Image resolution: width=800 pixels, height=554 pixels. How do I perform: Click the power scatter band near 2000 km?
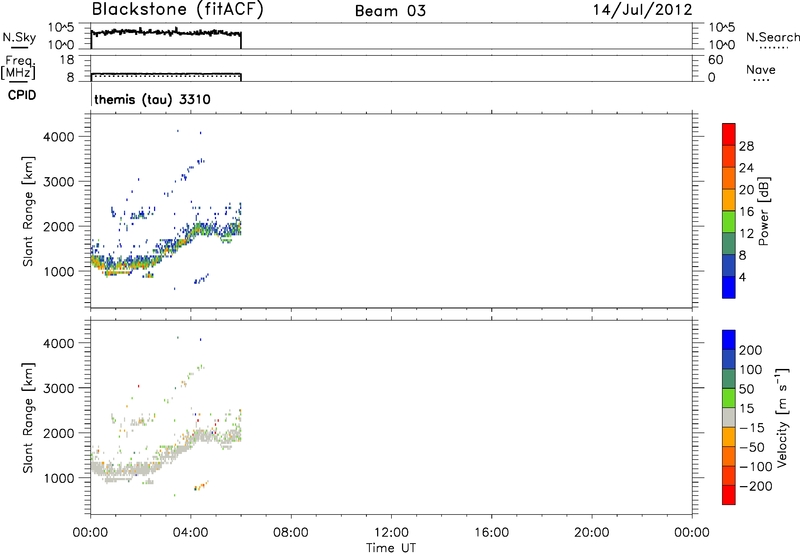point(214,229)
